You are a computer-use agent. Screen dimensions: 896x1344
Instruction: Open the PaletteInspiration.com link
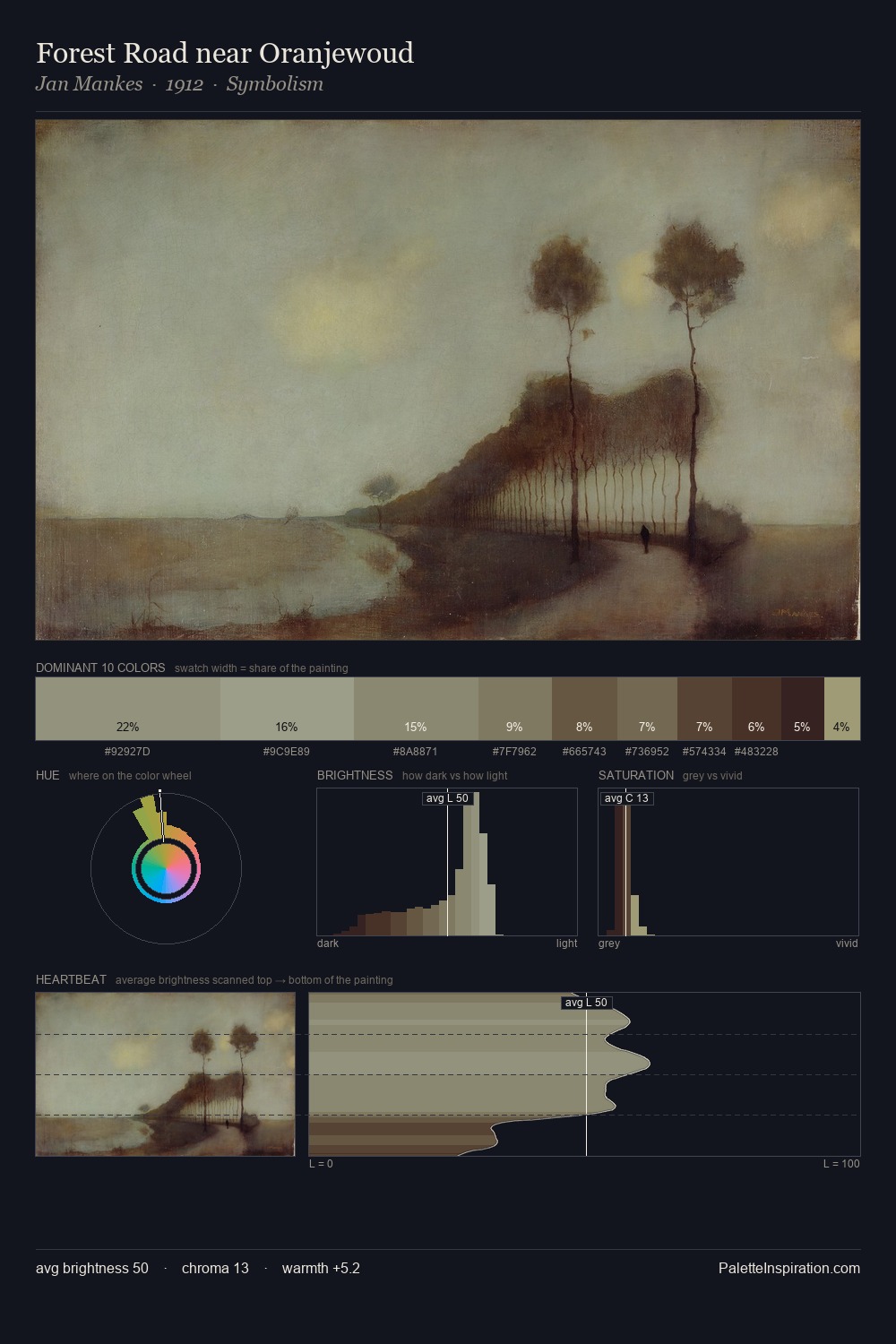[x=789, y=1268]
